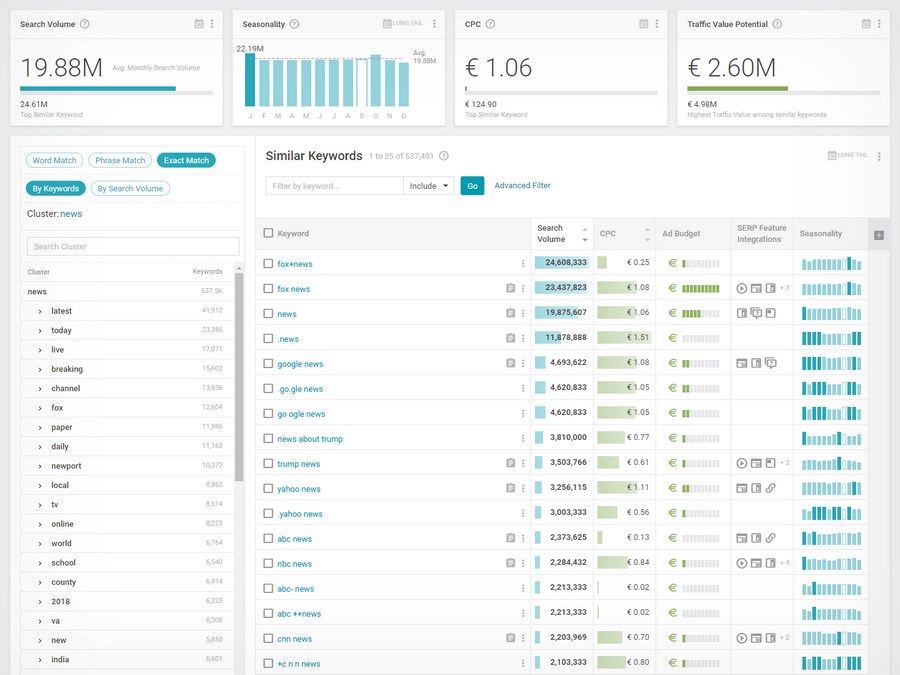
Task: Focus the Search Cluster input
Action: point(133,246)
